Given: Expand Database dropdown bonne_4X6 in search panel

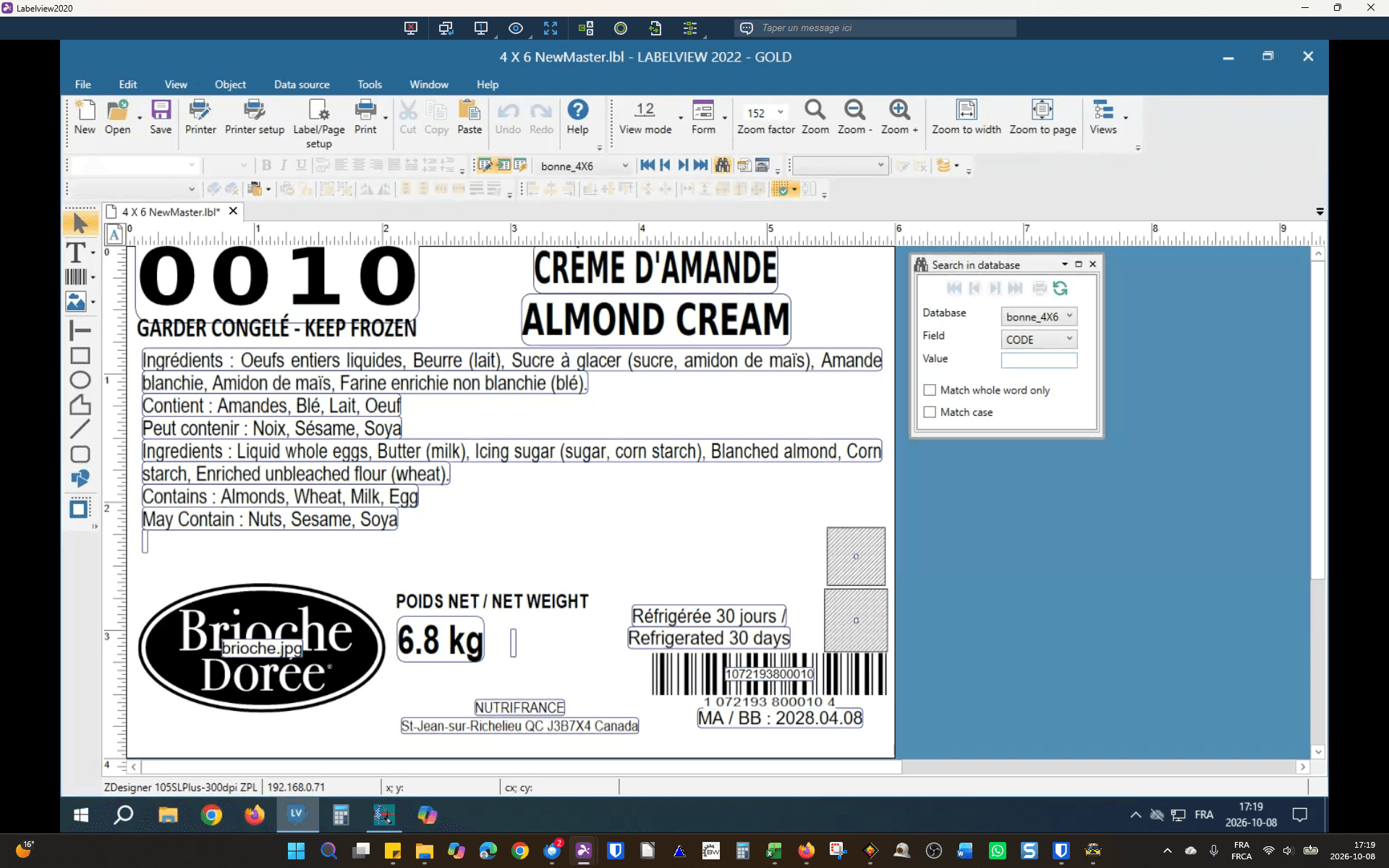Looking at the screenshot, I should [x=1069, y=316].
